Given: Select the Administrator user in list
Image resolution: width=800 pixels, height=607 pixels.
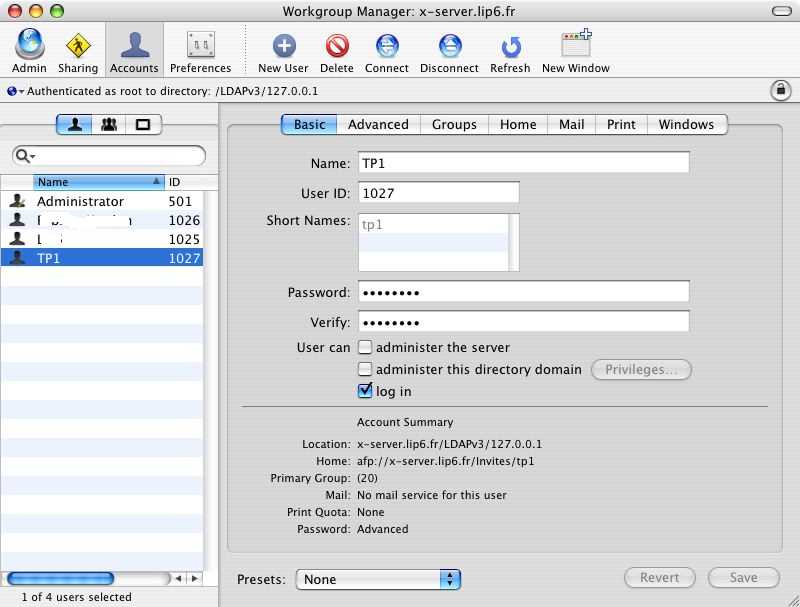Looking at the screenshot, I should coord(80,201).
